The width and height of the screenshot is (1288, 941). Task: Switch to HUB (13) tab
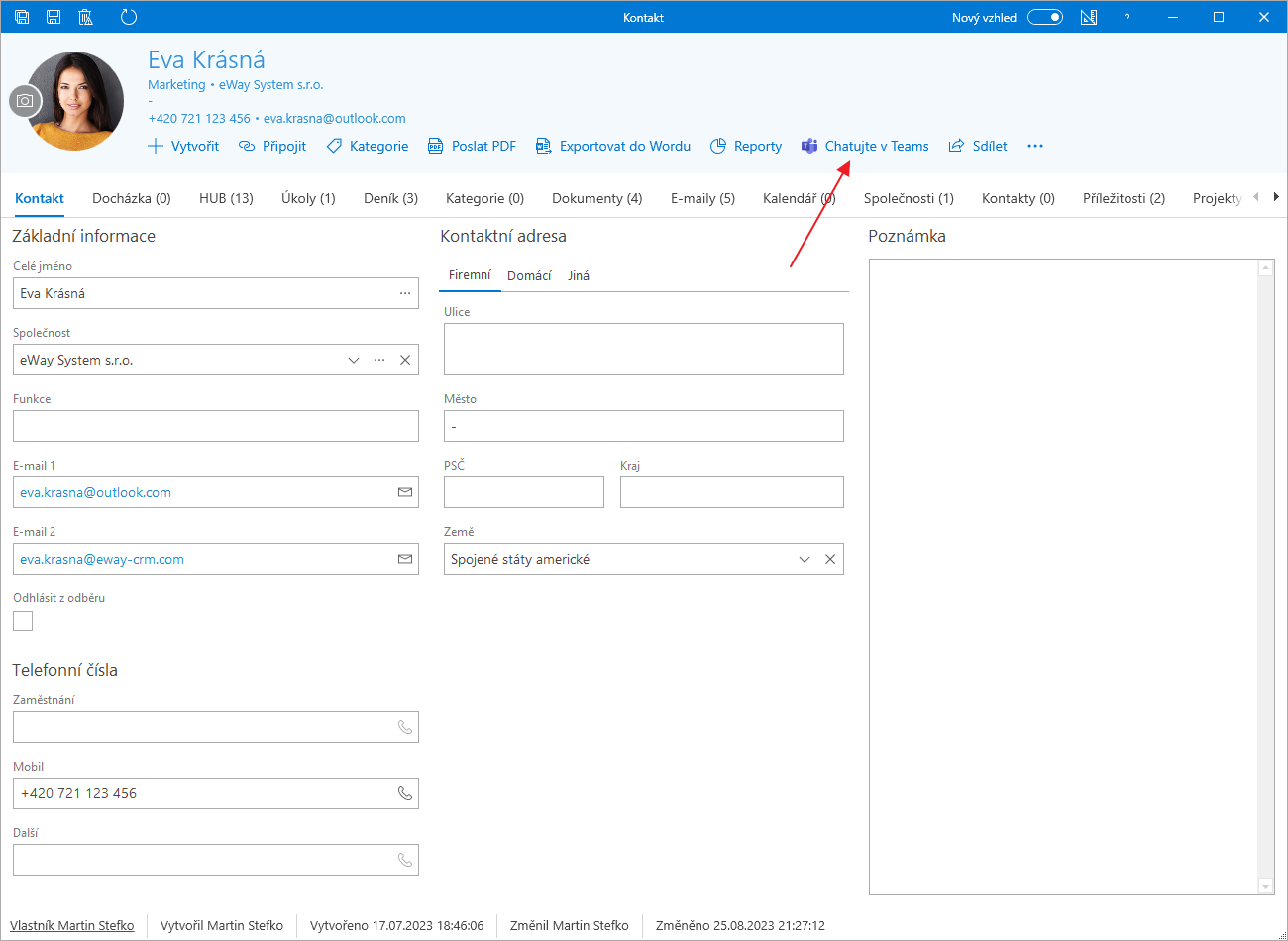click(226, 198)
